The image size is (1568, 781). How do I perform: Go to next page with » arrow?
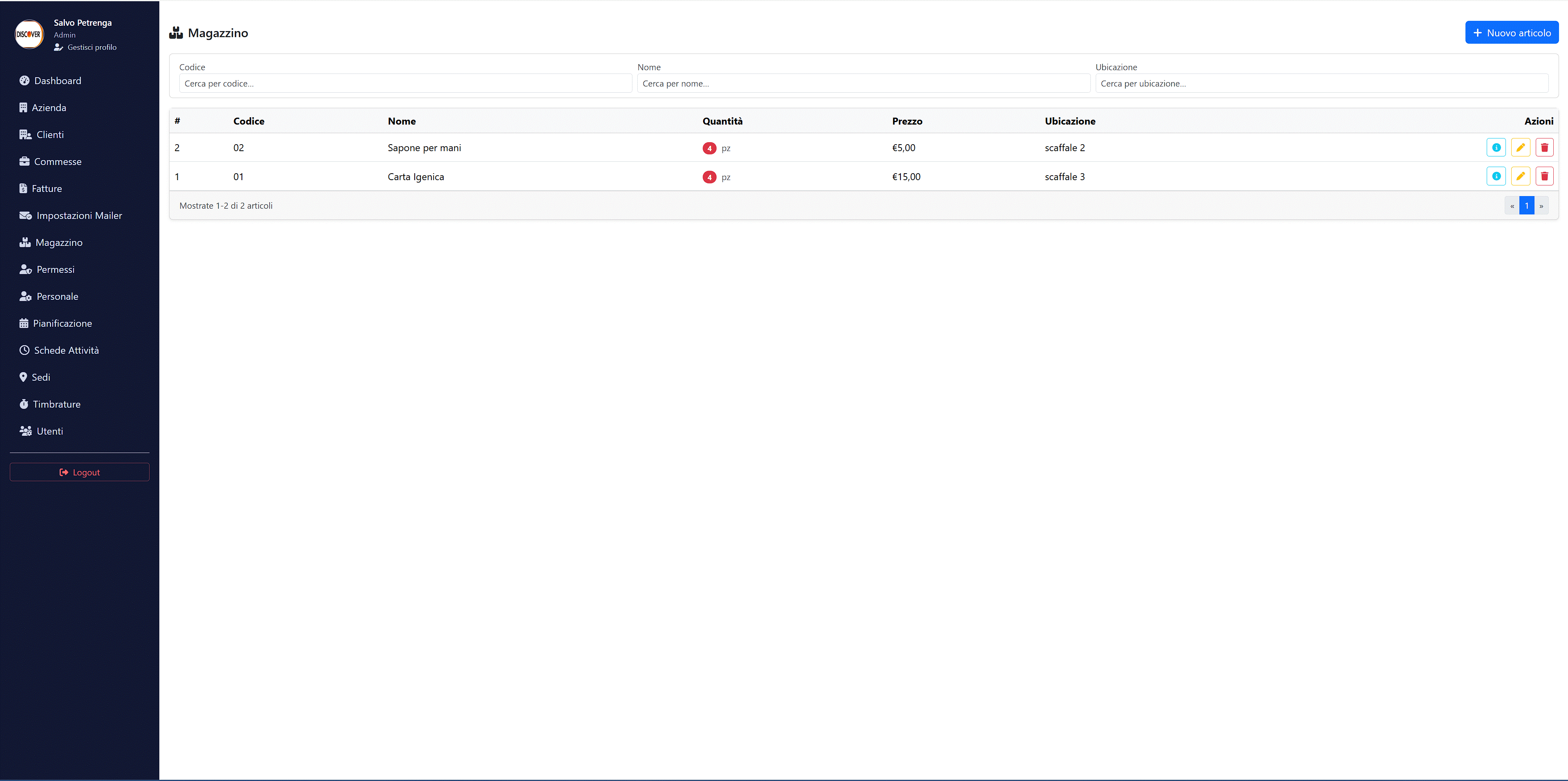tap(1541, 206)
